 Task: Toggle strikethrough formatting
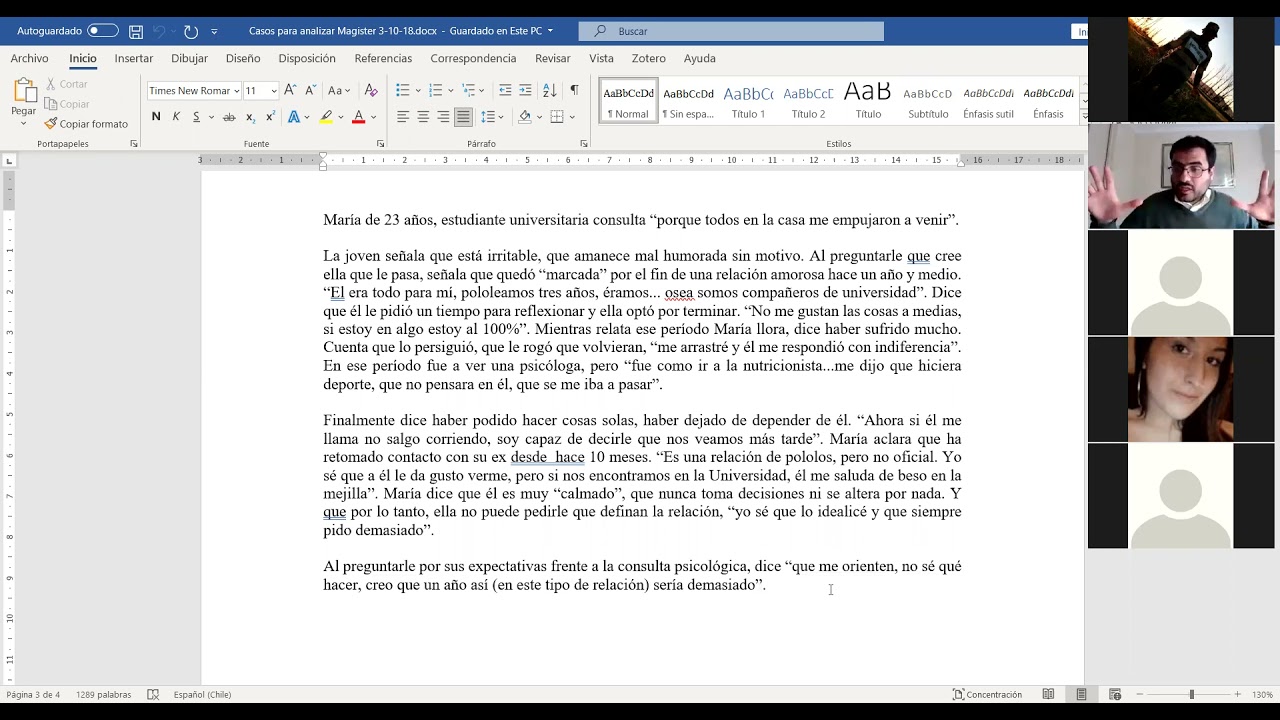tap(229, 117)
